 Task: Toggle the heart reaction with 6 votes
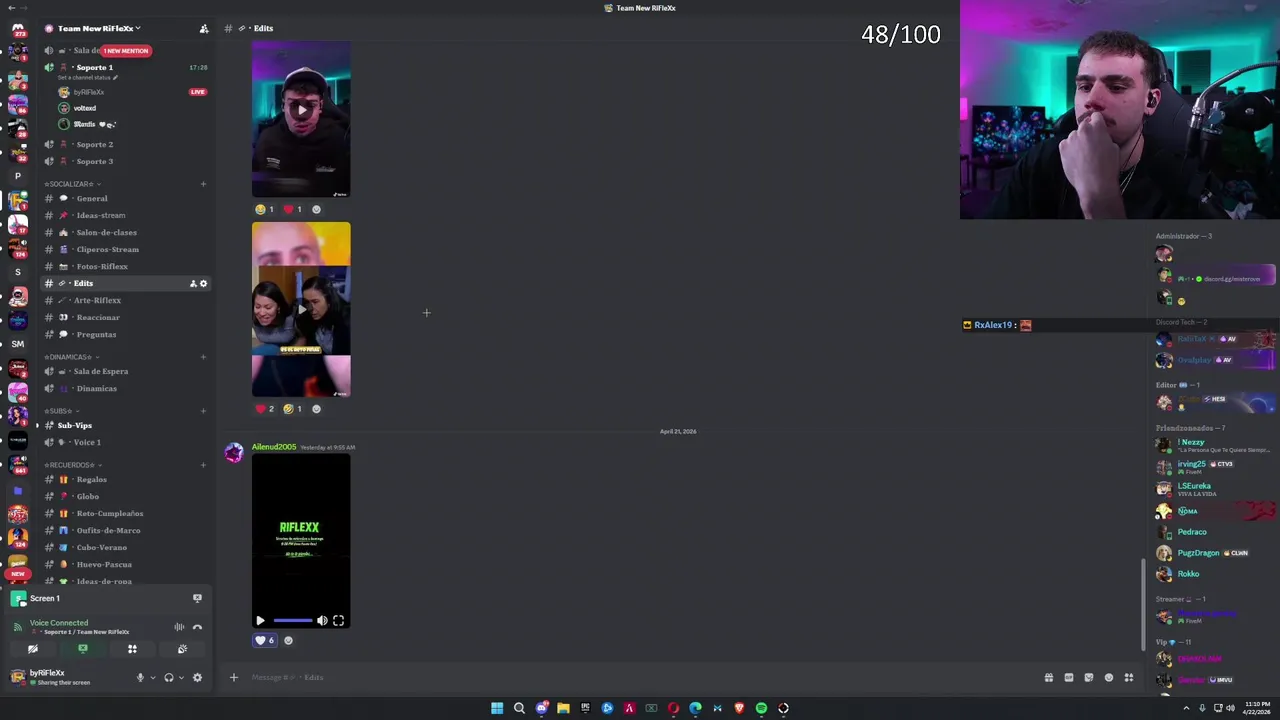[x=265, y=640]
